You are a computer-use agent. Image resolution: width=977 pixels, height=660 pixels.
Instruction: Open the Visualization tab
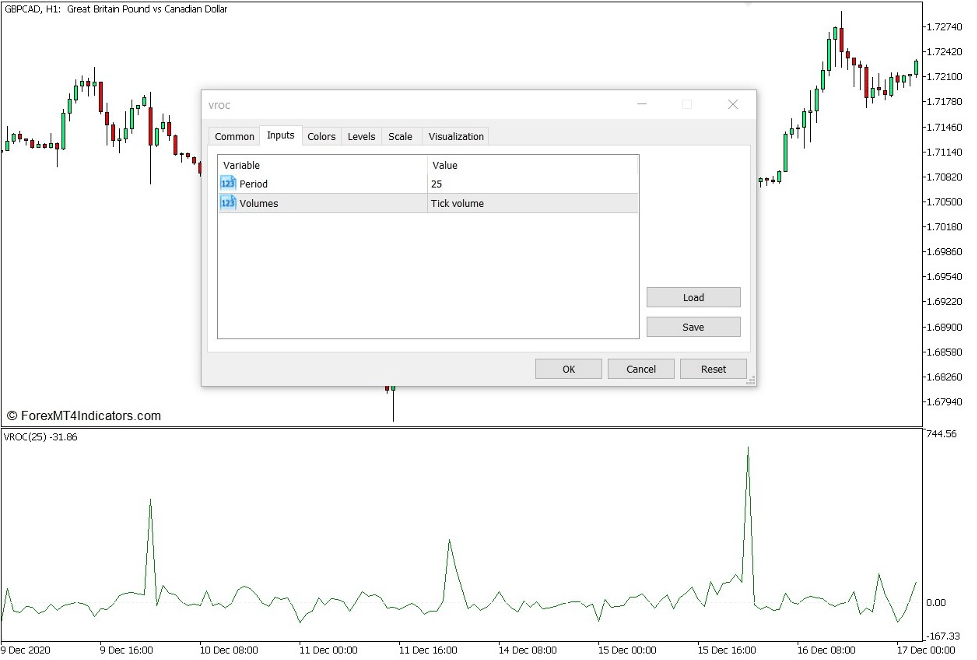click(x=455, y=136)
